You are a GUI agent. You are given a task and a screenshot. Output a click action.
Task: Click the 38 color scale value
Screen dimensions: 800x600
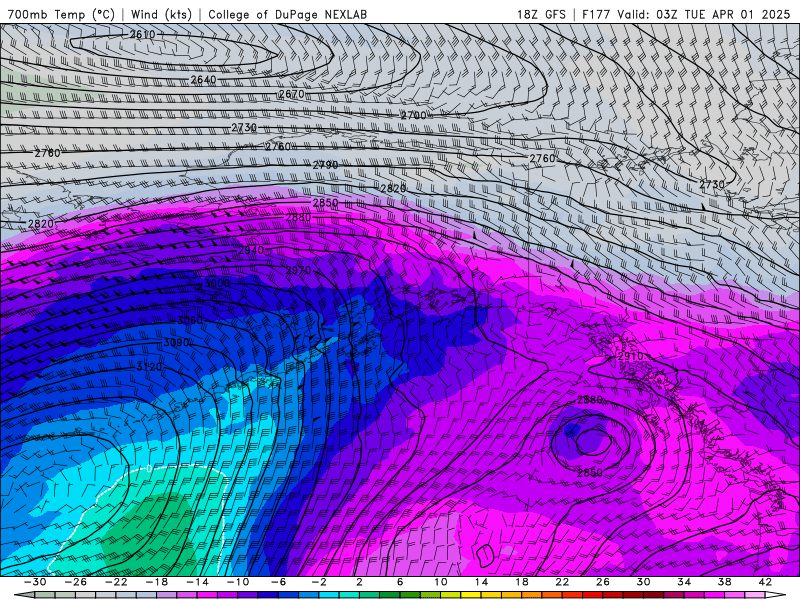coord(724,582)
